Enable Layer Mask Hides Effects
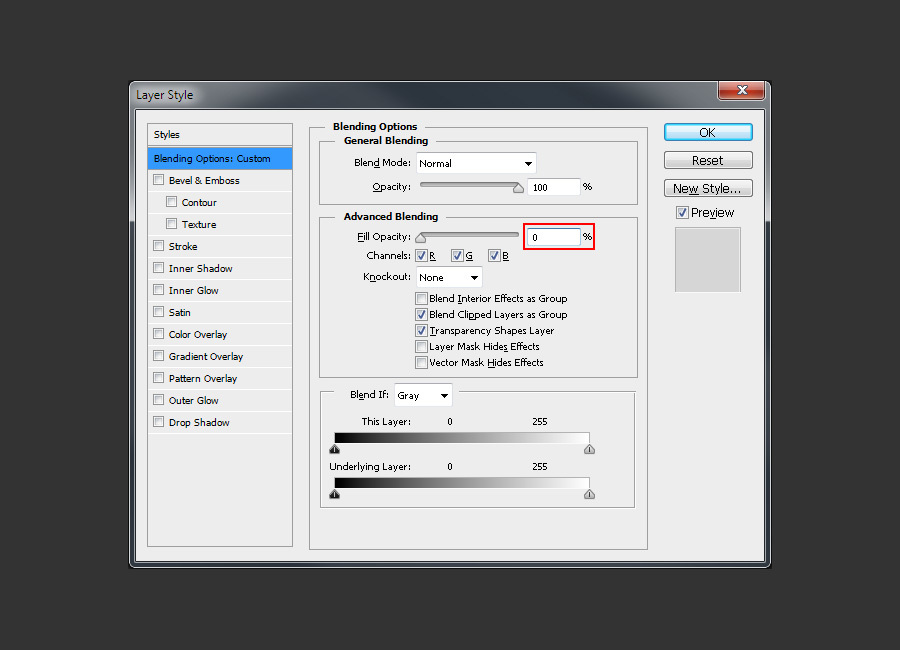 point(421,346)
